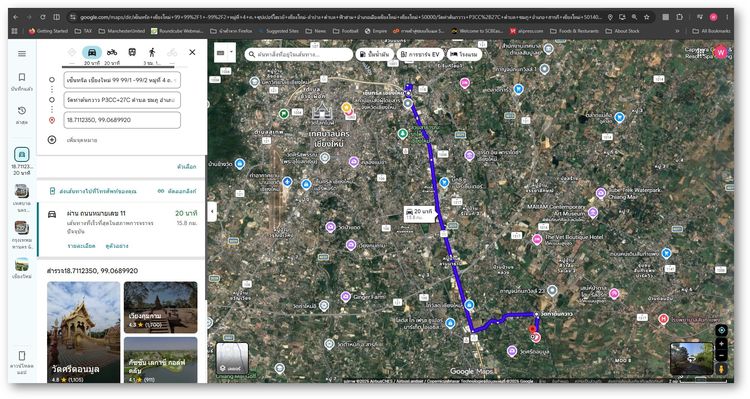Screen dimensions: 750x399
Task: Reload the browser page
Action: click(x=43, y=17)
